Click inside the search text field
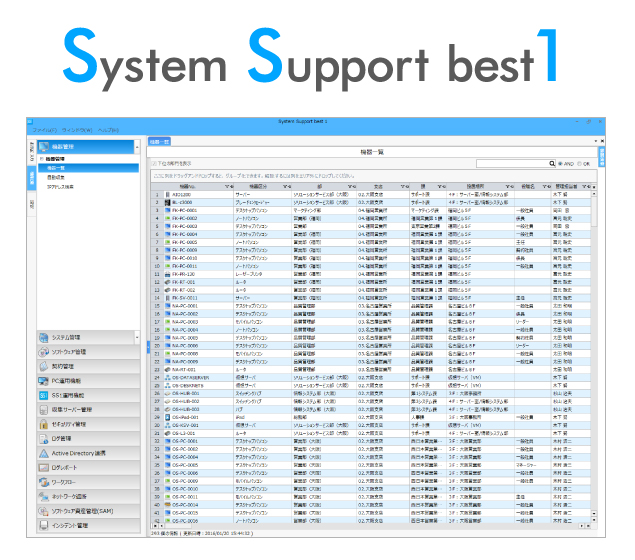635x560 pixels. point(512,164)
